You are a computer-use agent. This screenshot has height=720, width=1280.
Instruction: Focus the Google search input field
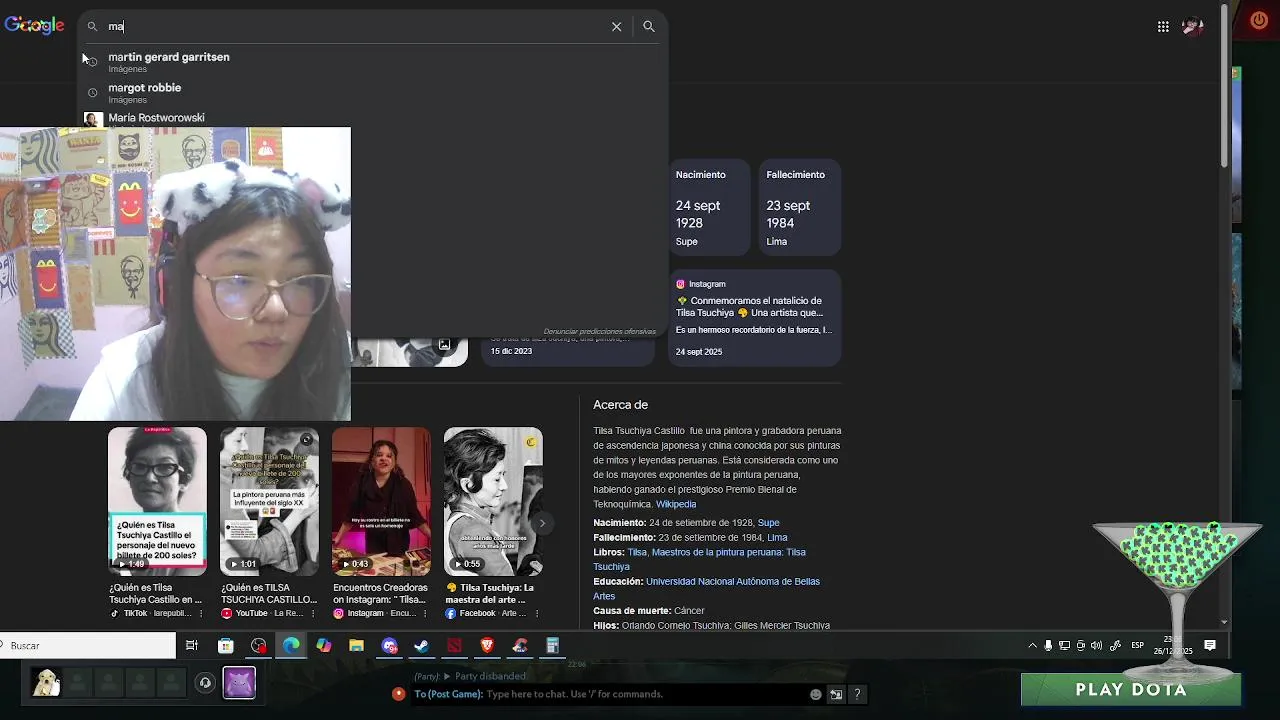coord(355,27)
